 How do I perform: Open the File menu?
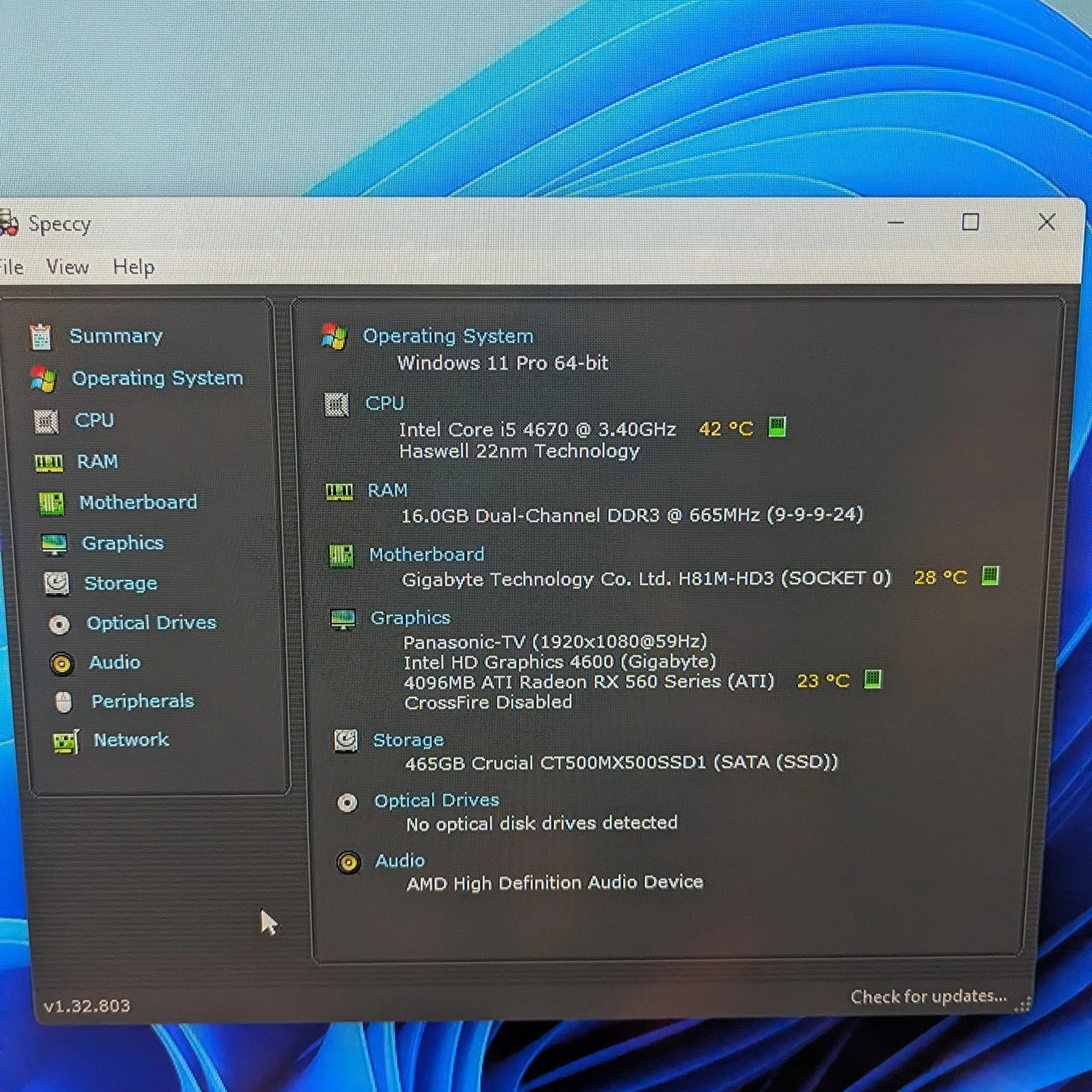point(11,267)
